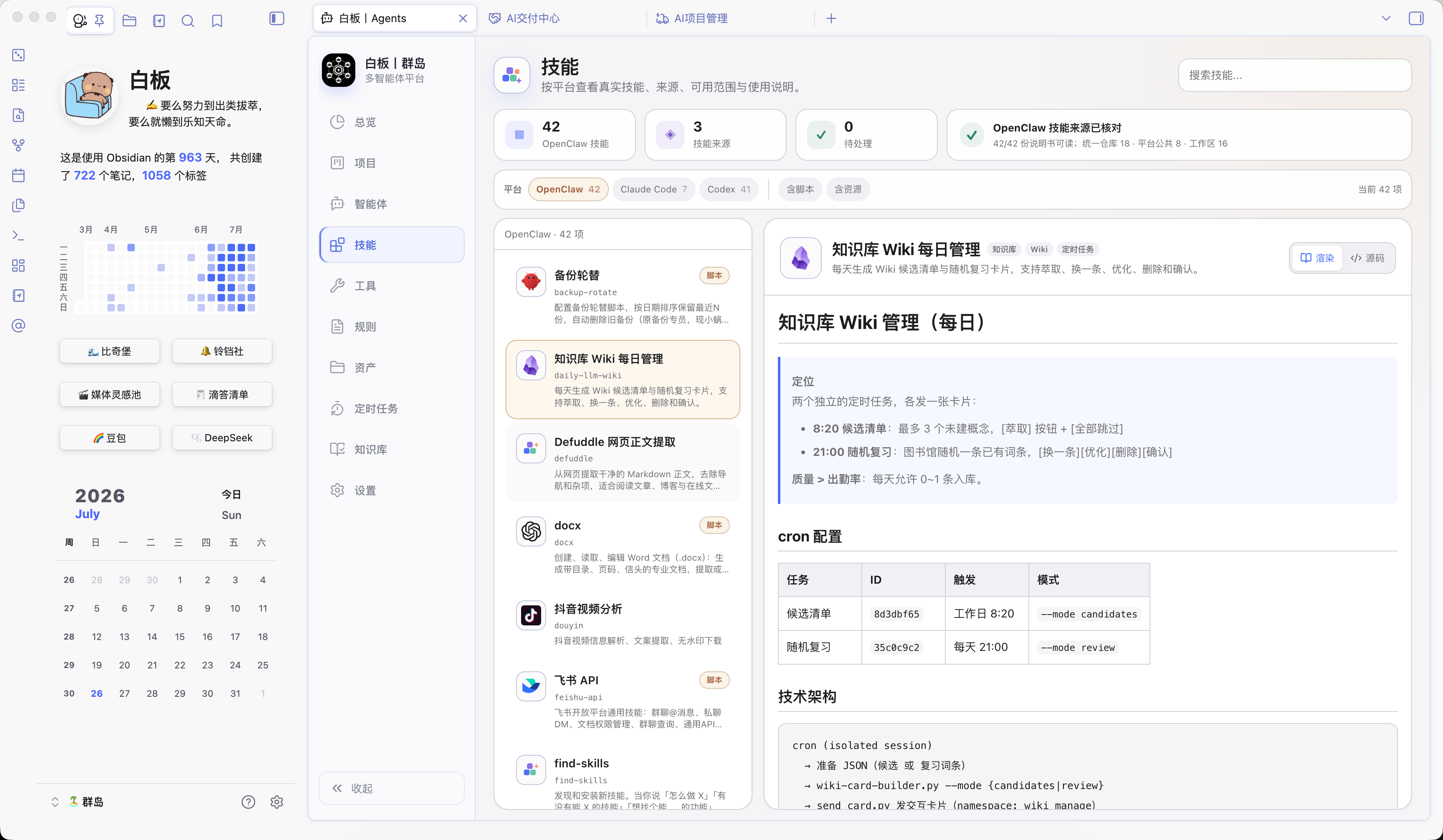The height and width of the screenshot is (840, 1443).
Task: Open a new tab with plus icon
Action: (831, 18)
